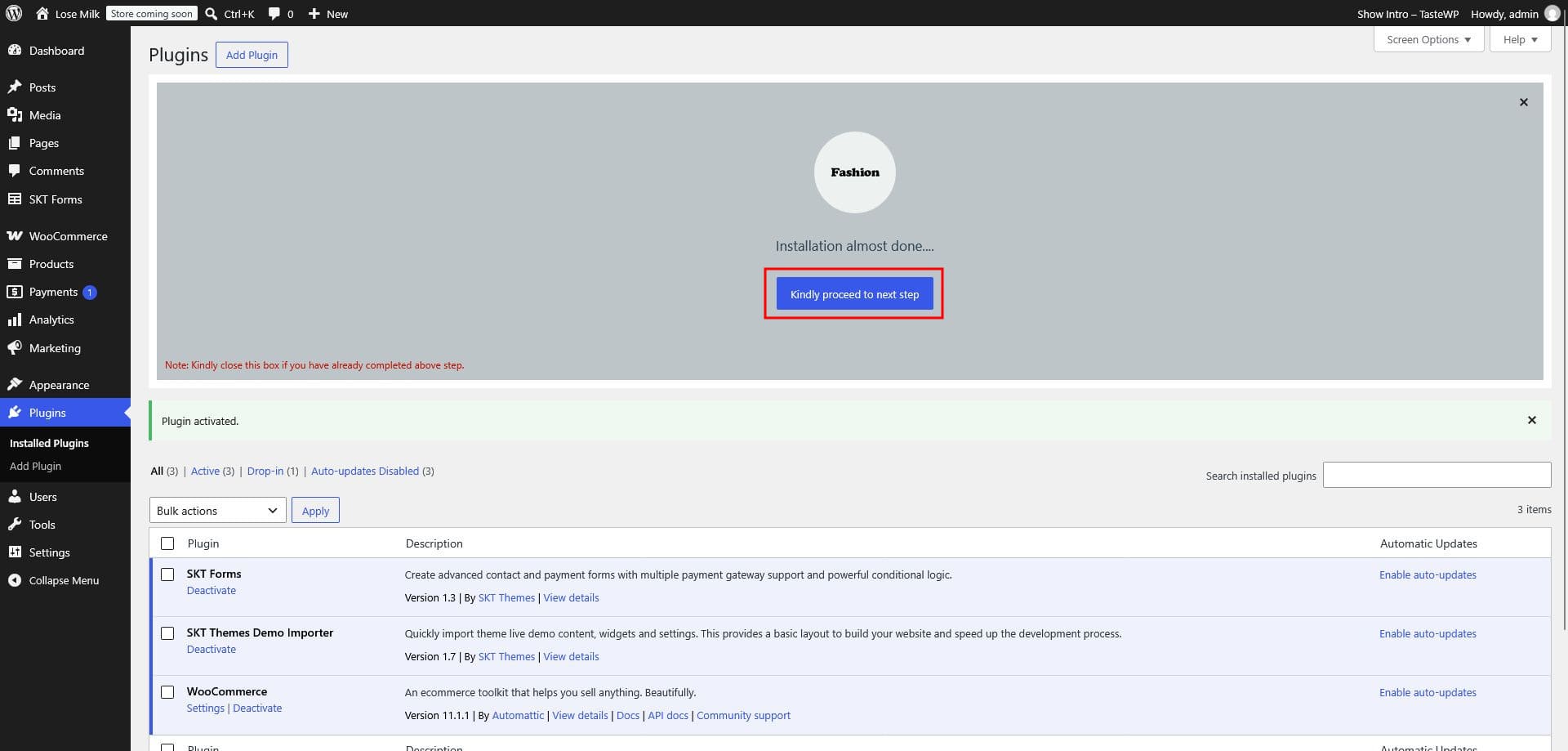Open WooCommerce Settings link
Image resolution: width=1568 pixels, height=751 pixels.
(x=205, y=708)
